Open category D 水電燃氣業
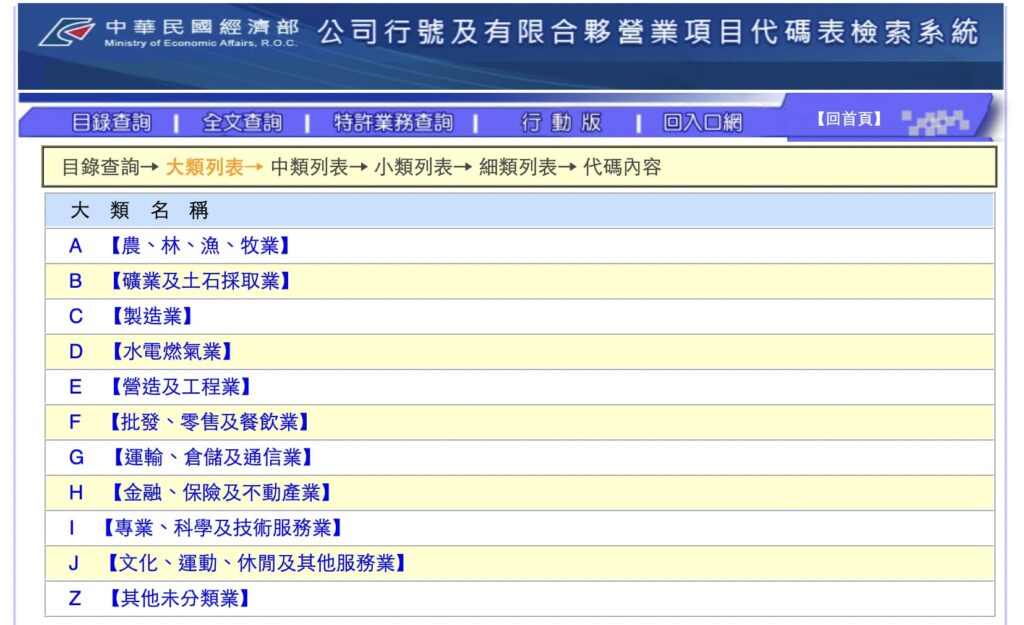This screenshot has height=625, width=1024. (x=168, y=352)
